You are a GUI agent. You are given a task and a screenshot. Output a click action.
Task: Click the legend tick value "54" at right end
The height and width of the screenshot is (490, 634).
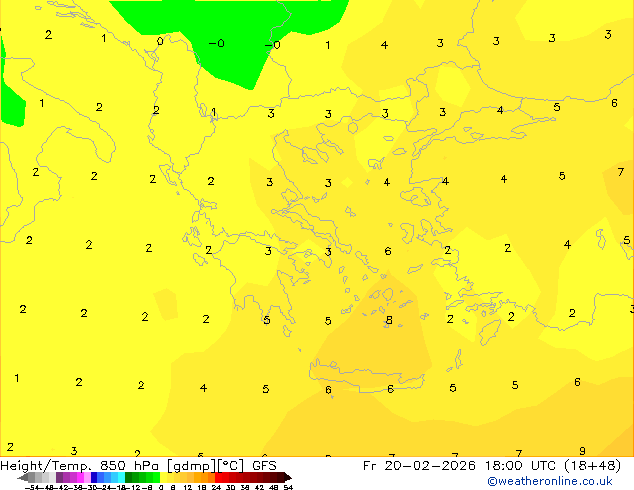(288, 488)
